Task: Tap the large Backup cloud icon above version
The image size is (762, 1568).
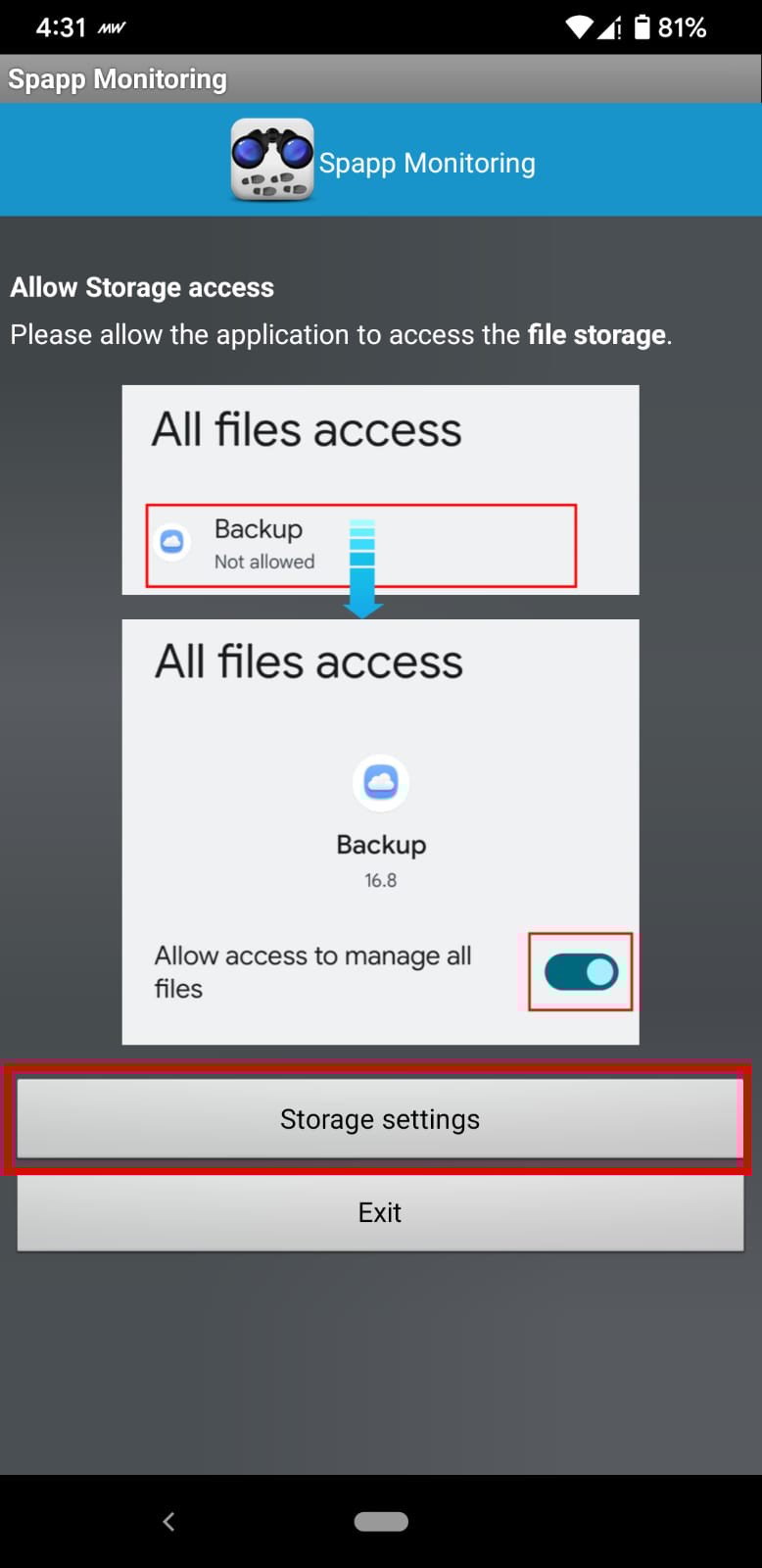Action: 380,782
